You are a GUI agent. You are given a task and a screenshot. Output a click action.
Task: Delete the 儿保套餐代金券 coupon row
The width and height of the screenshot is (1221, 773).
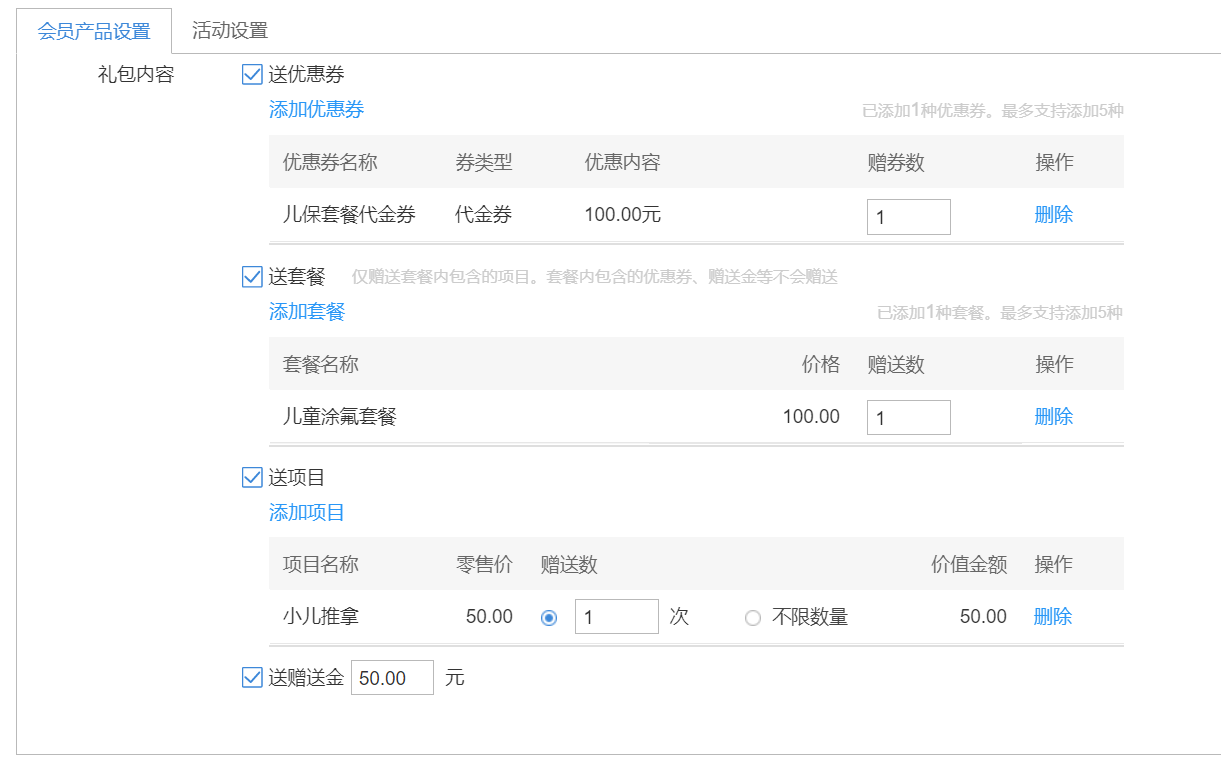click(1053, 215)
